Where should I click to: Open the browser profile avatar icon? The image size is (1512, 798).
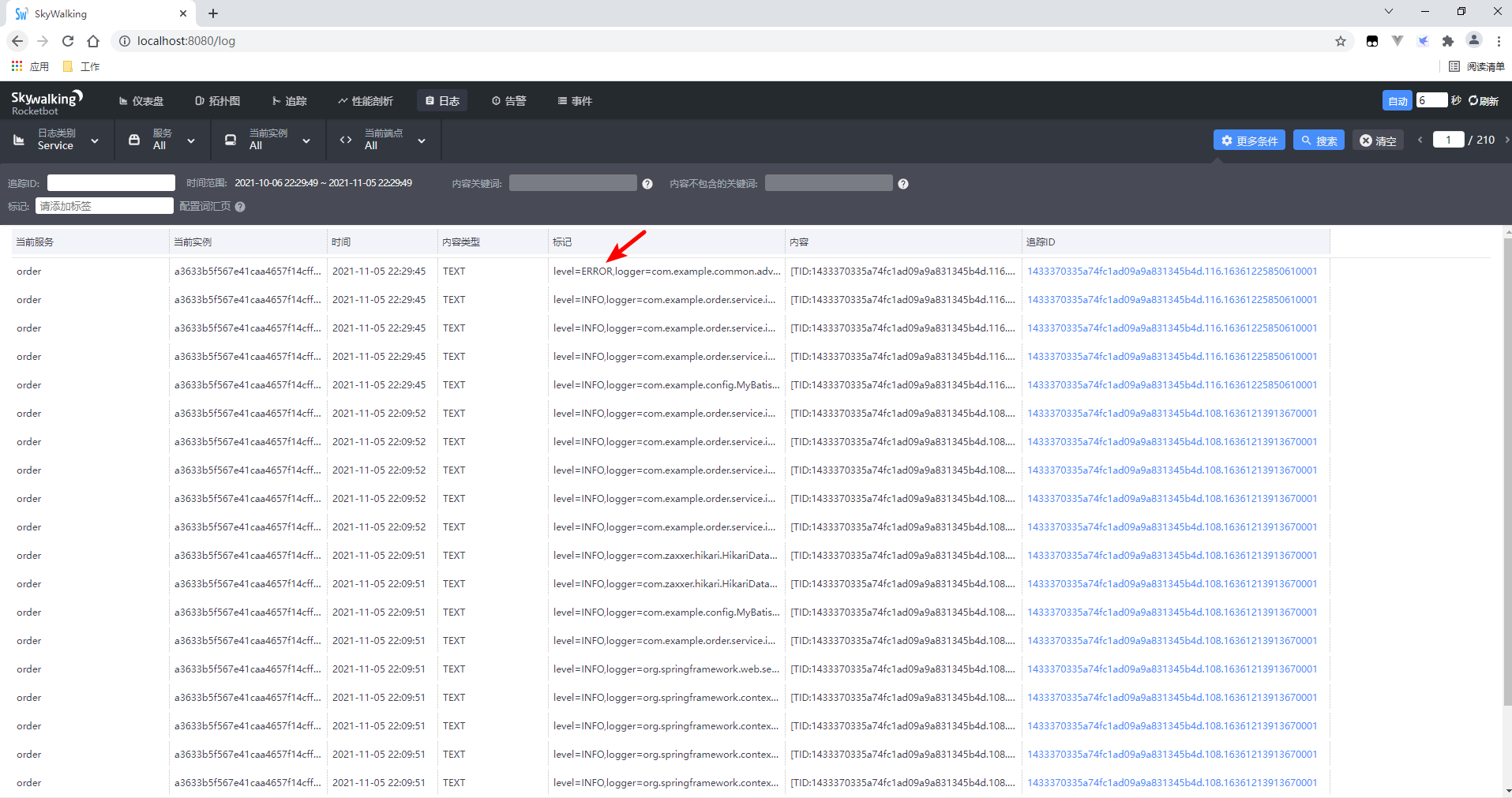1473,40
